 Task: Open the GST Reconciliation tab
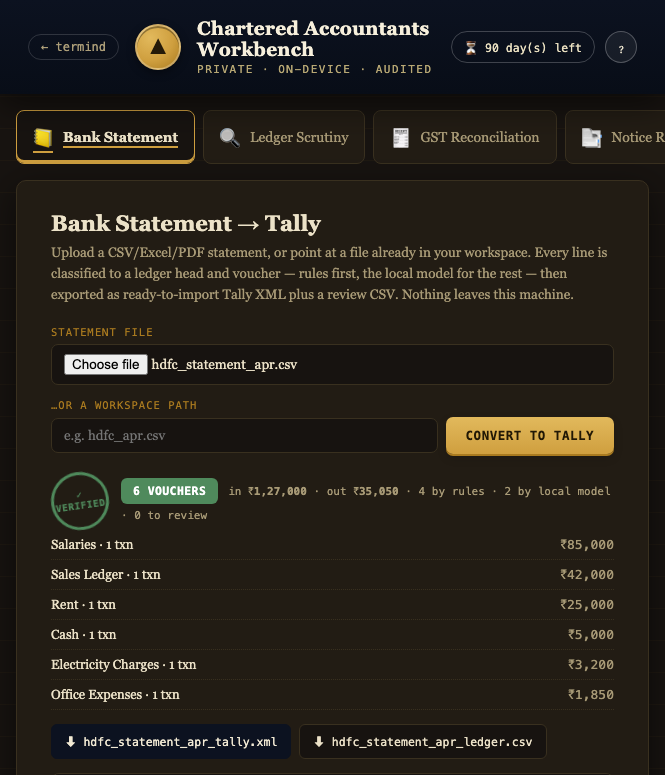pyautogui.click(x=465, y=137)
